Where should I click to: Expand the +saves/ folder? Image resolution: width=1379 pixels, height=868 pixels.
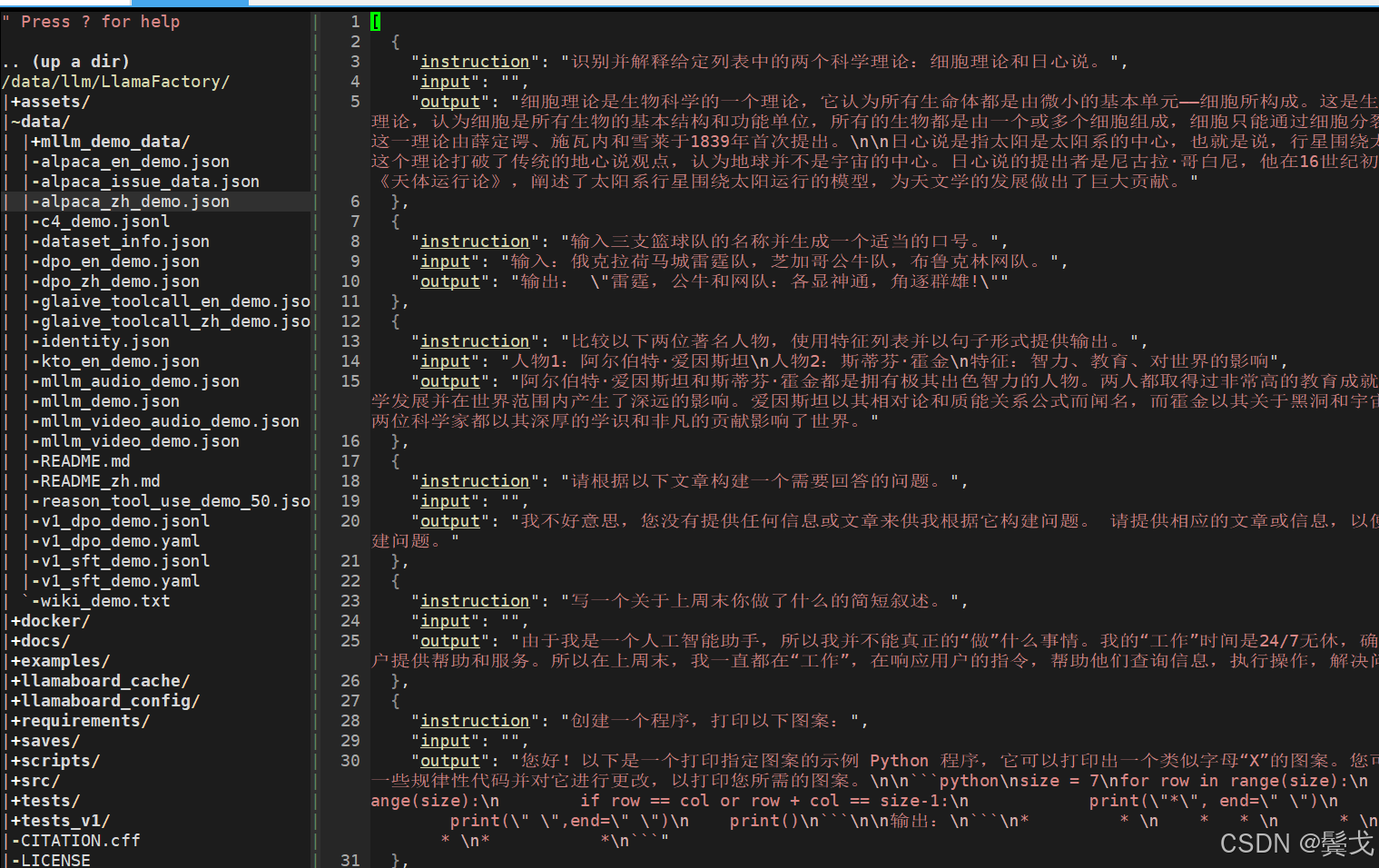coord(45,741)
